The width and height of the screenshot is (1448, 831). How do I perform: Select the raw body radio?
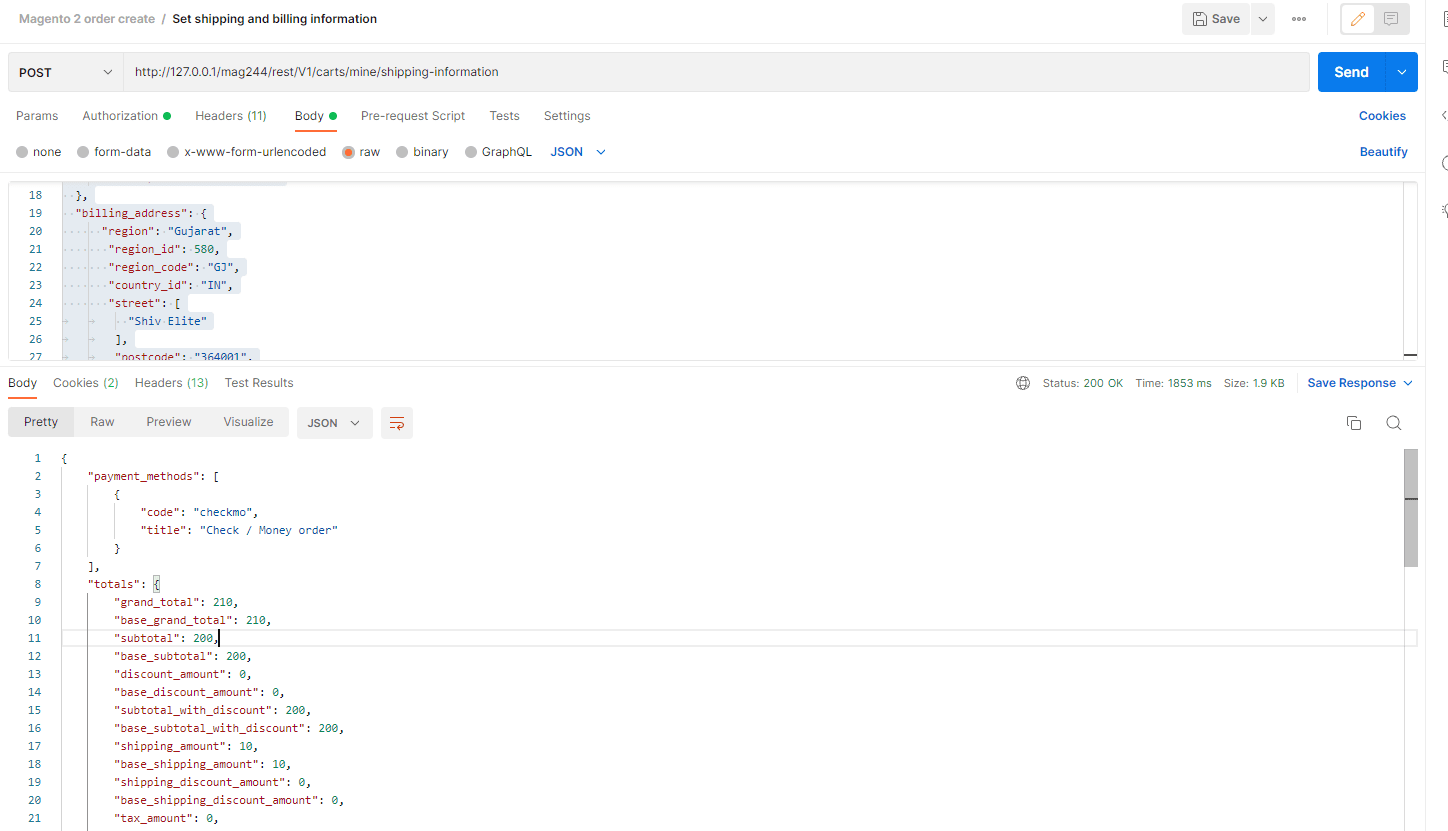(x=349, y=152)
